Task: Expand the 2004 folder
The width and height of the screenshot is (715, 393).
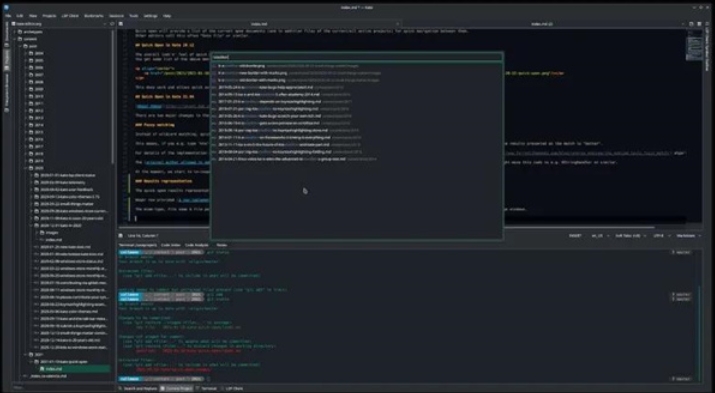Action: point(26,53)
